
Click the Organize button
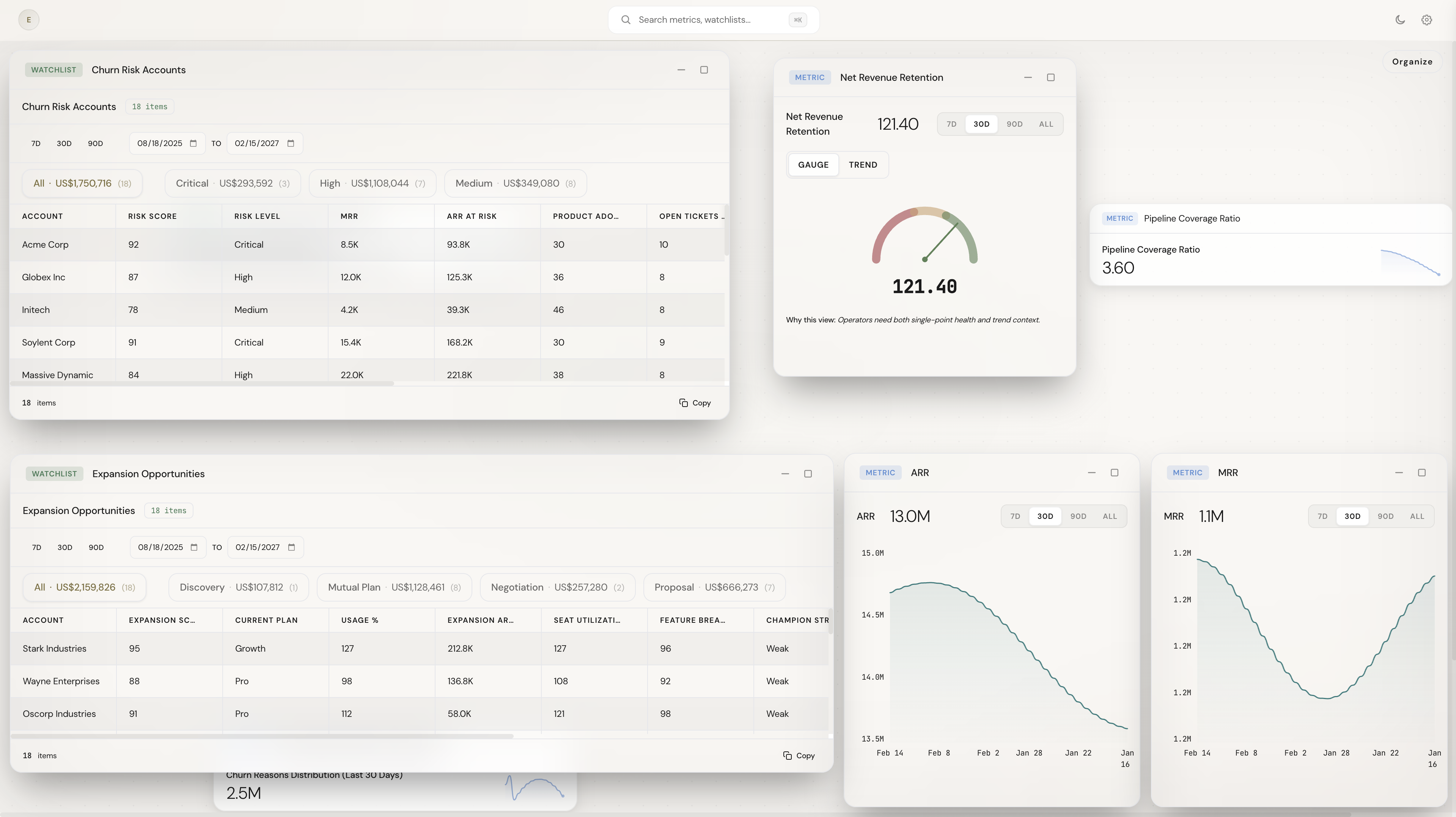1412,61
